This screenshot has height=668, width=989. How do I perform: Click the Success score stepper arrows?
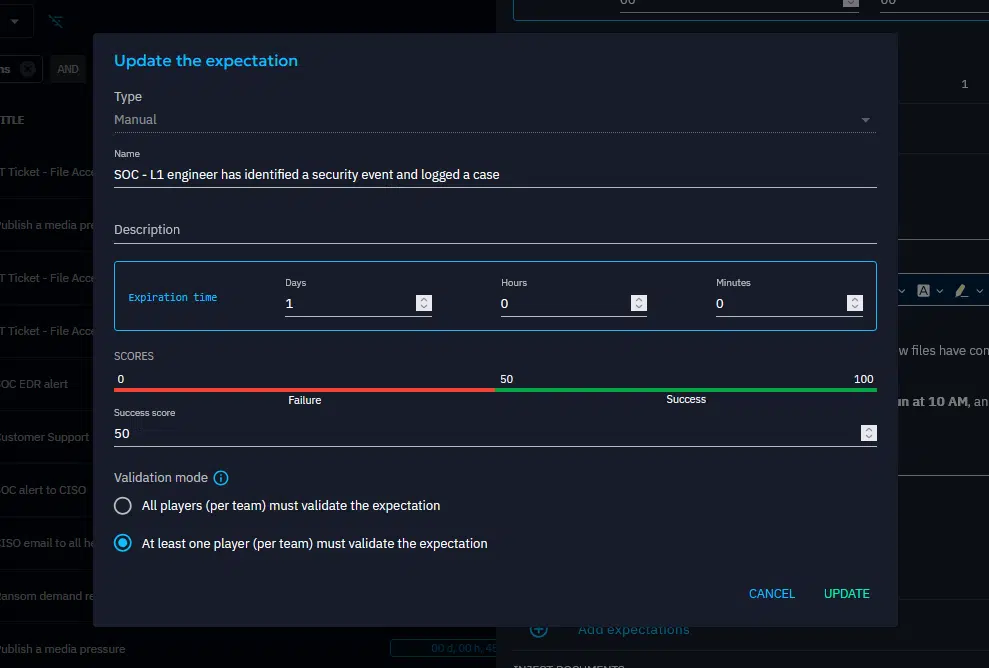pyautogui.click(x=869, y=433)
